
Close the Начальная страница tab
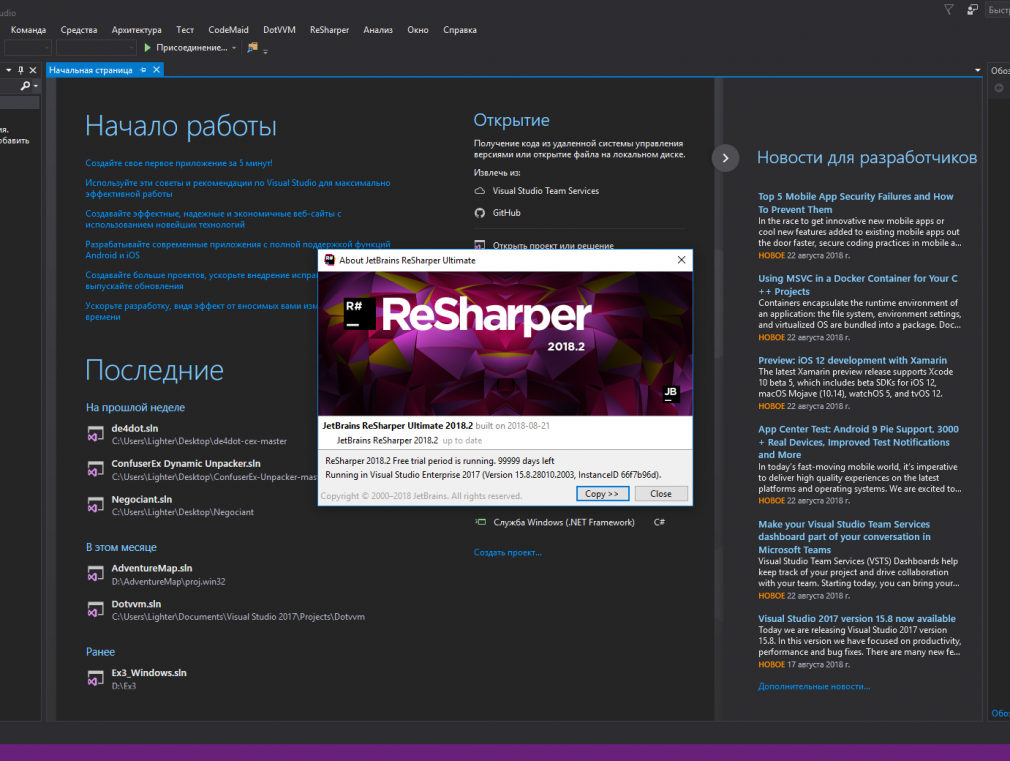pos(157,70)
